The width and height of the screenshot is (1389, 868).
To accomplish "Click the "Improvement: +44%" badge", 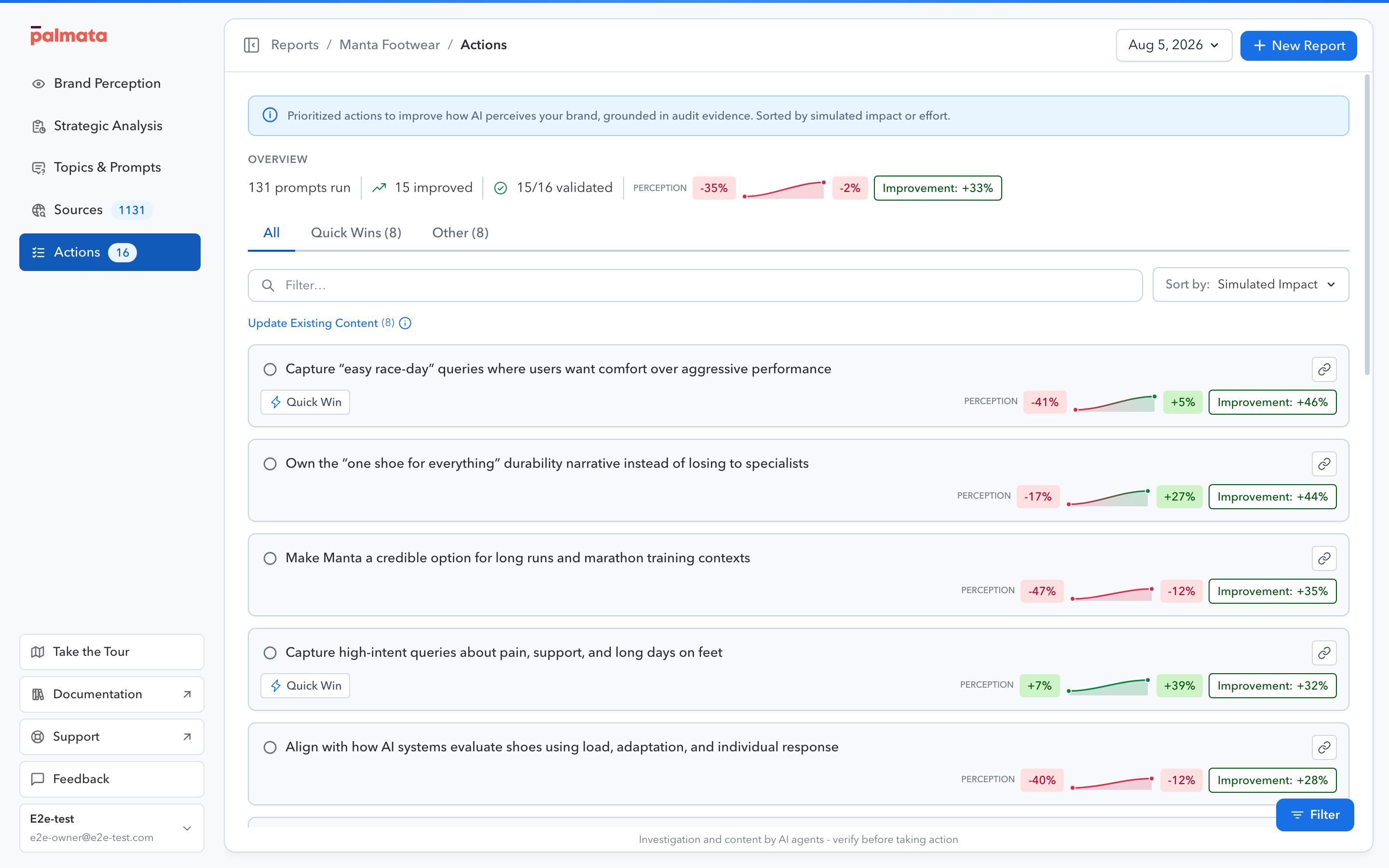I will [x=1272, y=497].
